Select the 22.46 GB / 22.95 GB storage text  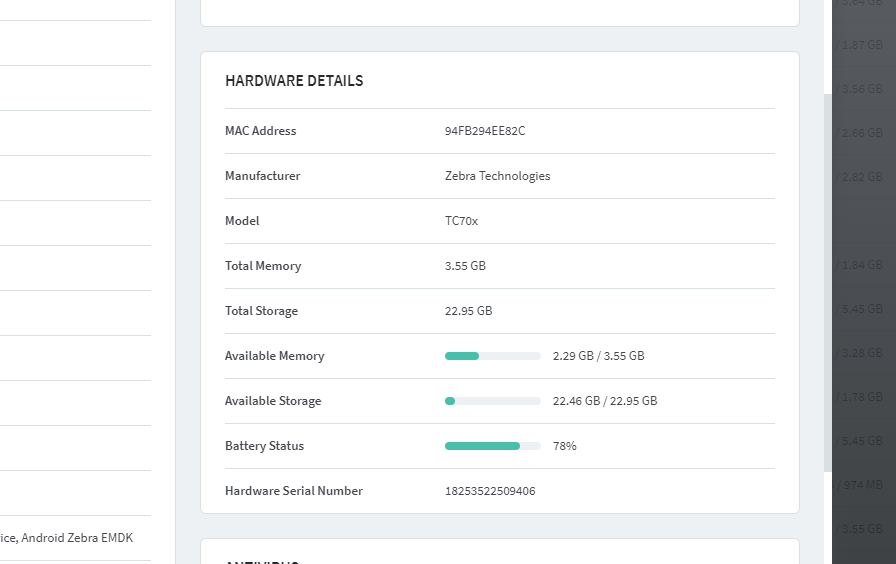click(604, 401)
